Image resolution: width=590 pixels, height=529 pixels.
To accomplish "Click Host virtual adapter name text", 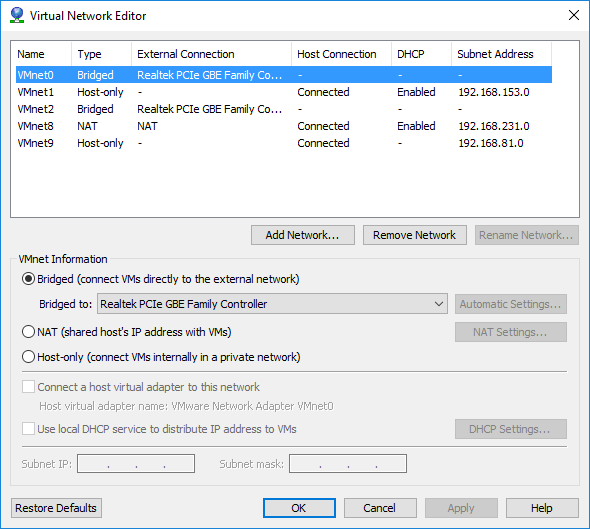I will point(186,406).
